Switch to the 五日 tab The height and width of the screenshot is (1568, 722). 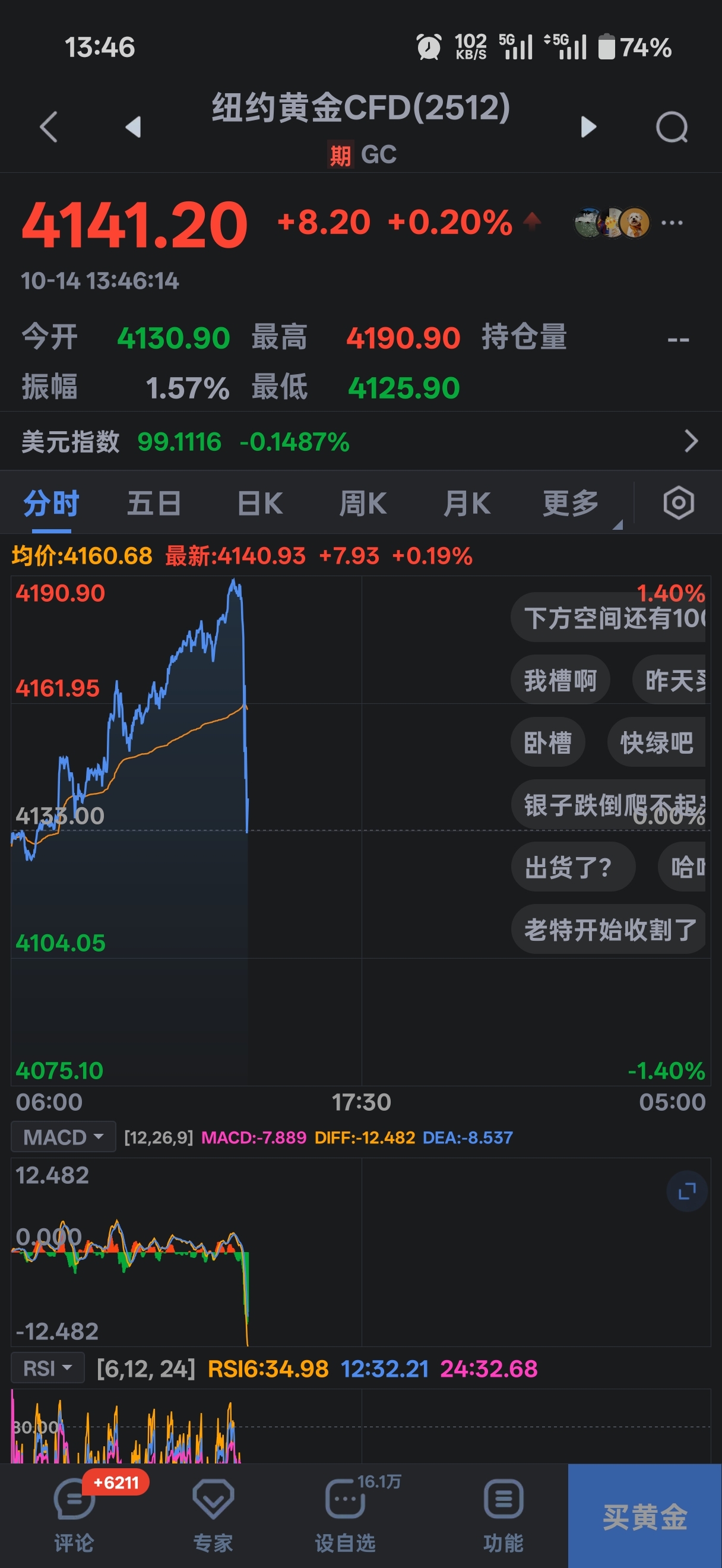coord(154,504)
